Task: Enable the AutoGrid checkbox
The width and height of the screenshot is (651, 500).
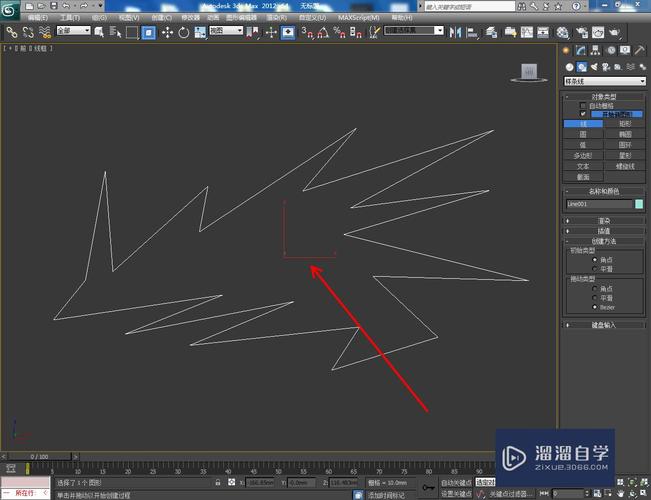Action: pos(583,105)
